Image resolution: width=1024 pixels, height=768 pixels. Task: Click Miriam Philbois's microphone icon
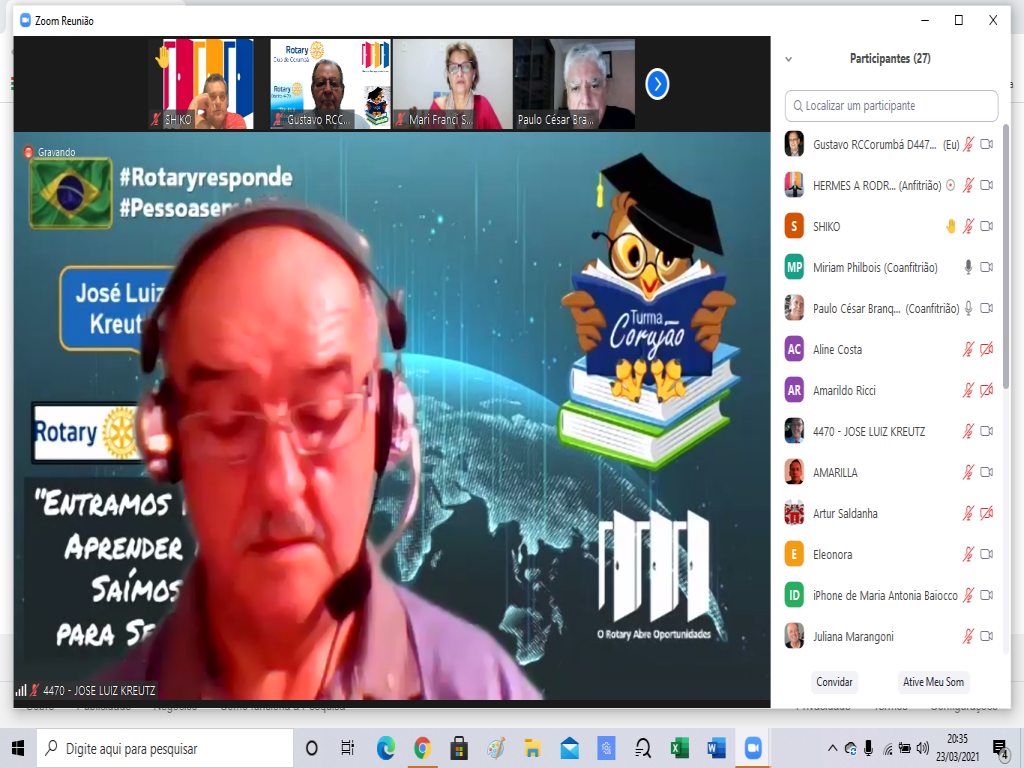tap(968, 268)
